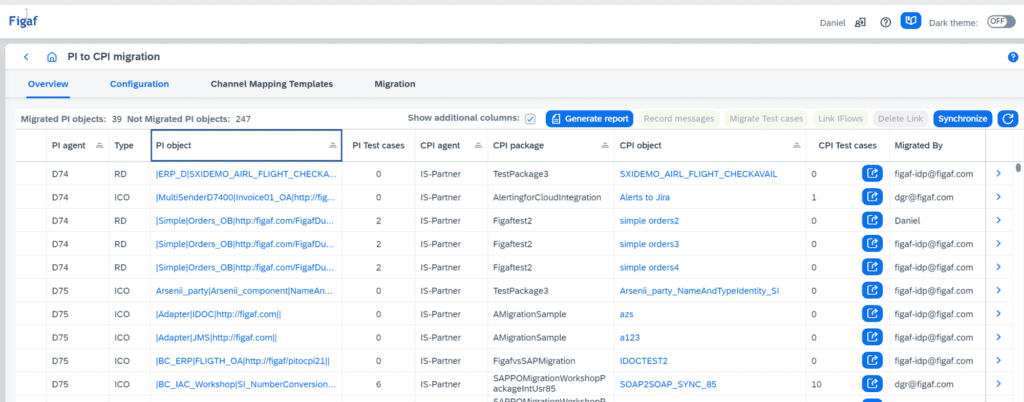
Task: Uncheck Show additional columns checkbox
Action: pos(530,119)
